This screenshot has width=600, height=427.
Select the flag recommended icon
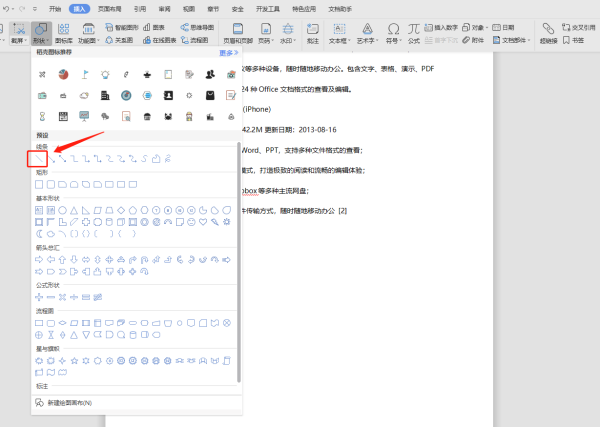pyautogui.click(x=84, y=74)
